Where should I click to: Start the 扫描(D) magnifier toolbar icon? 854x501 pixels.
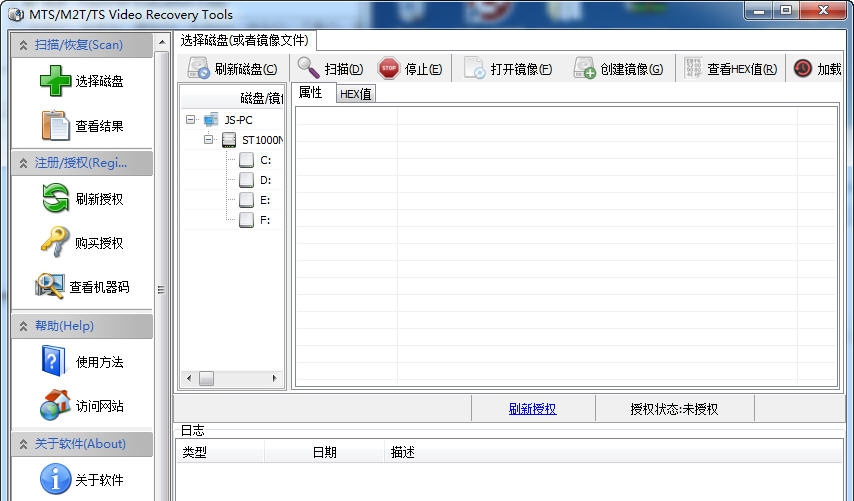[x=308, y=68]
